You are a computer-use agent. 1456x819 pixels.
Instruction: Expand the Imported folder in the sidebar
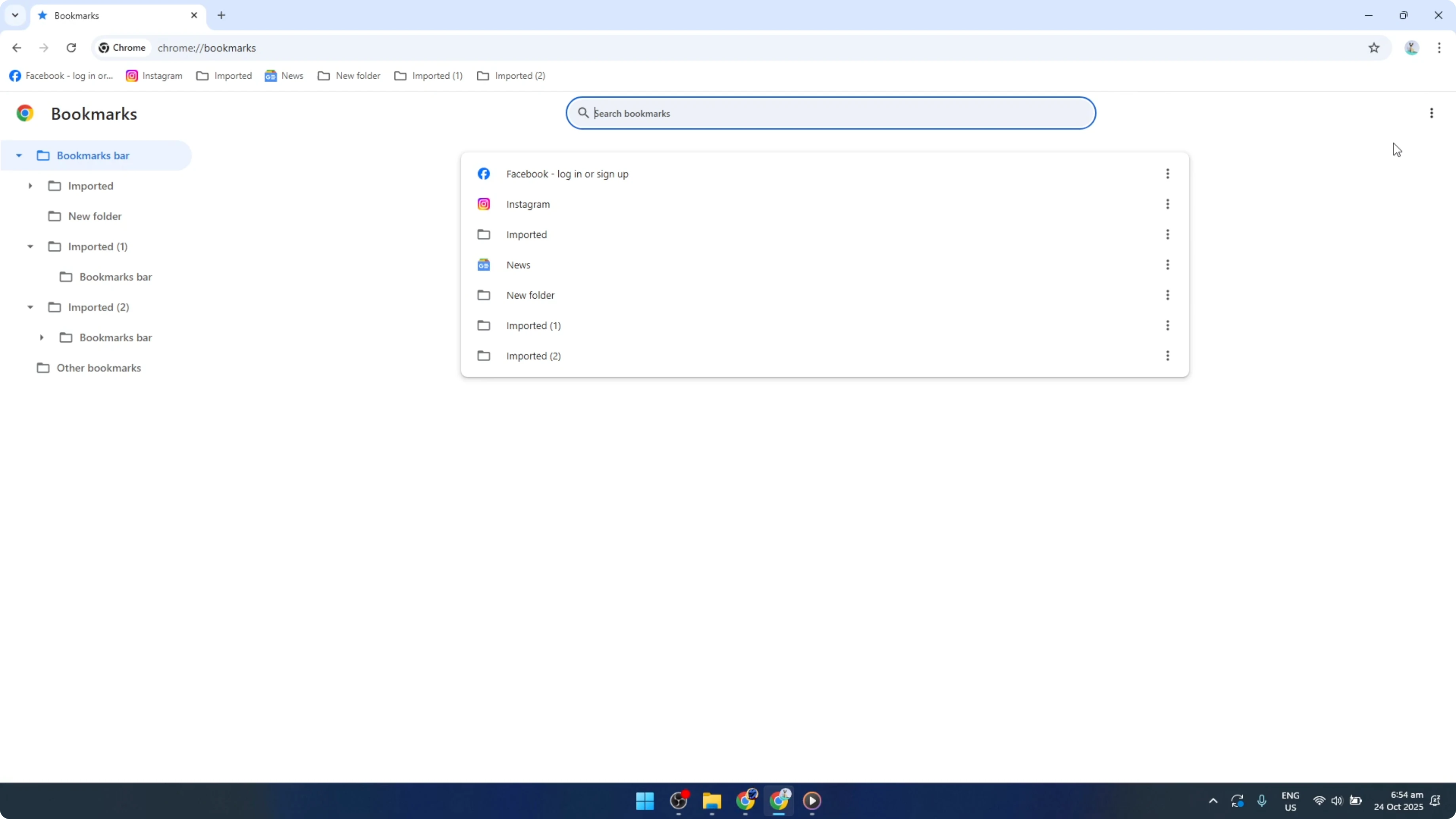tap(31, 186)
